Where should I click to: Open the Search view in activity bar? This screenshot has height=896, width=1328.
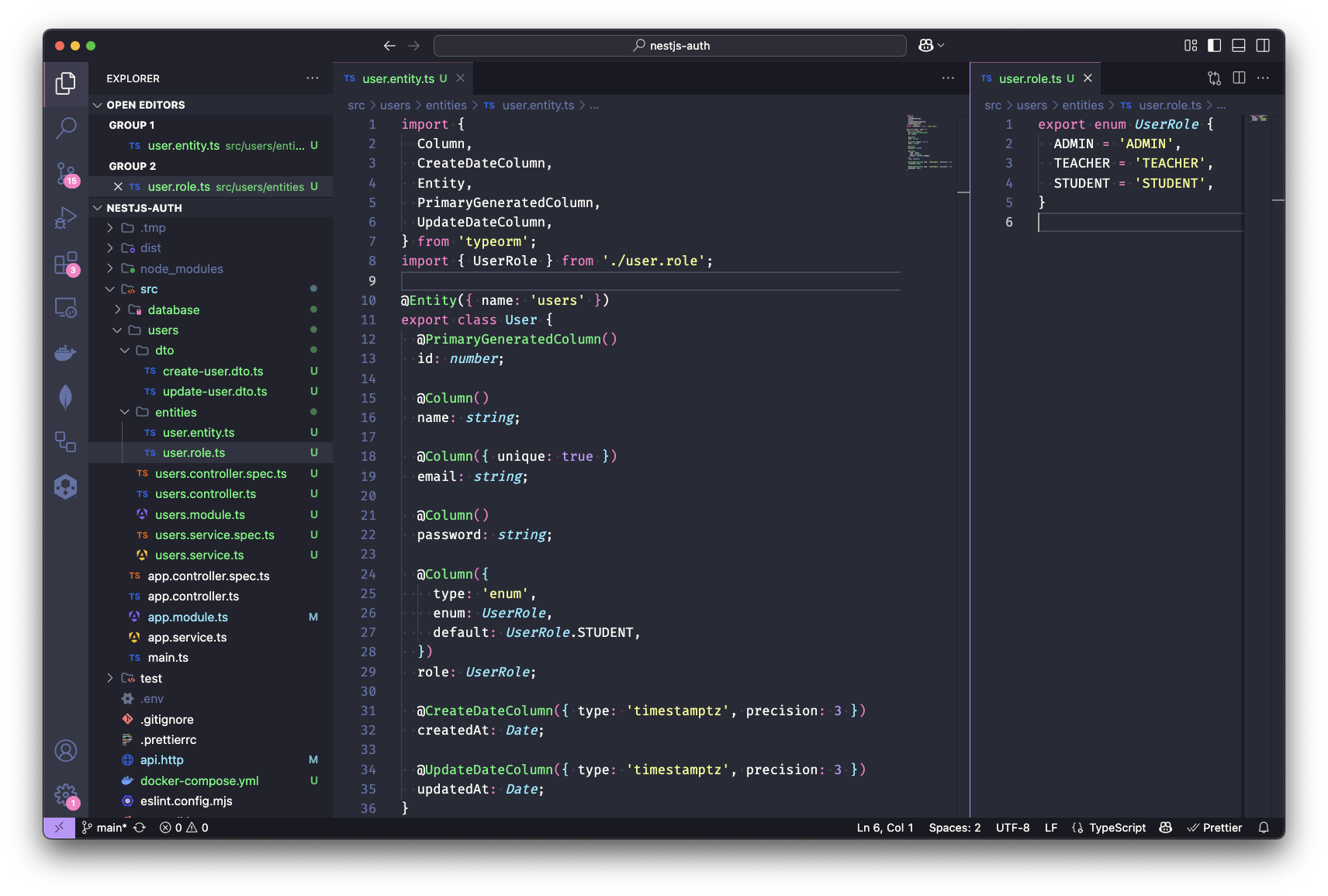point(66,128)
